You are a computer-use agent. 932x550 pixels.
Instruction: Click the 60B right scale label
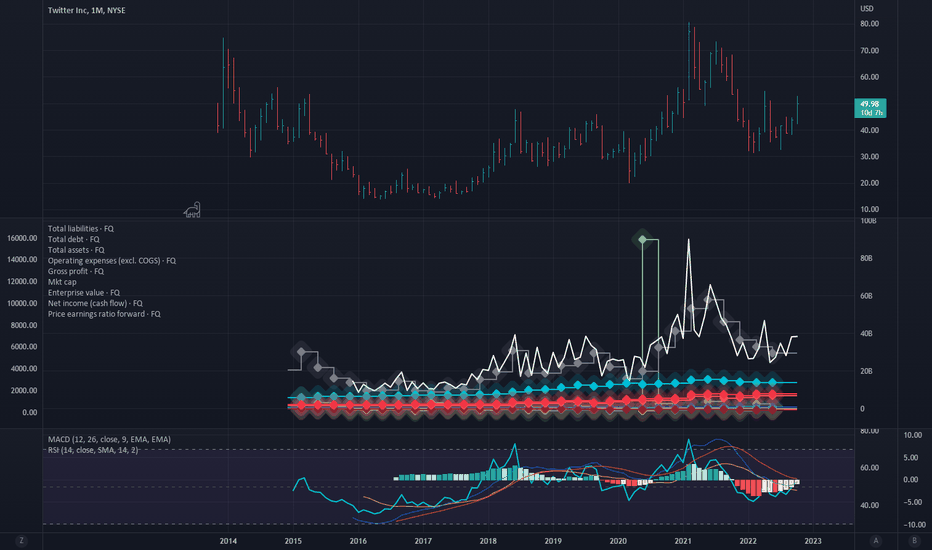[x=867, y=296]
